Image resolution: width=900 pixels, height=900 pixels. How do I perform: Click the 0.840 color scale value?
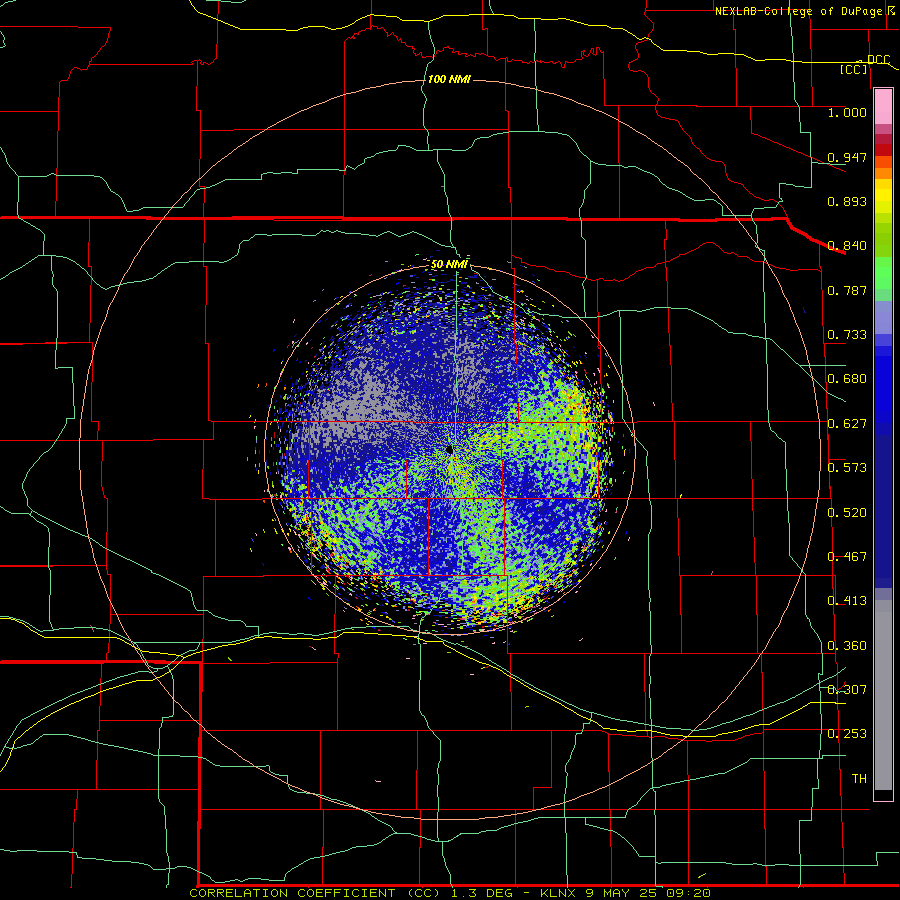[x=847, y=245]
